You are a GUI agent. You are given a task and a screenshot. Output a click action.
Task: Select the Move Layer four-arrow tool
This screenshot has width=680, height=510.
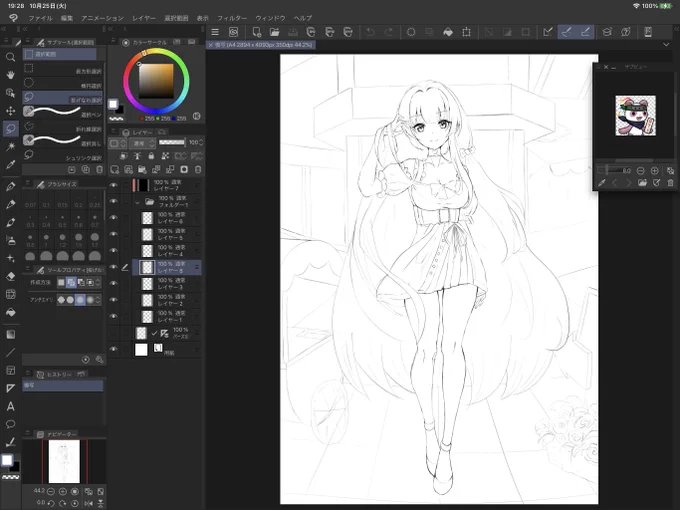10,111
